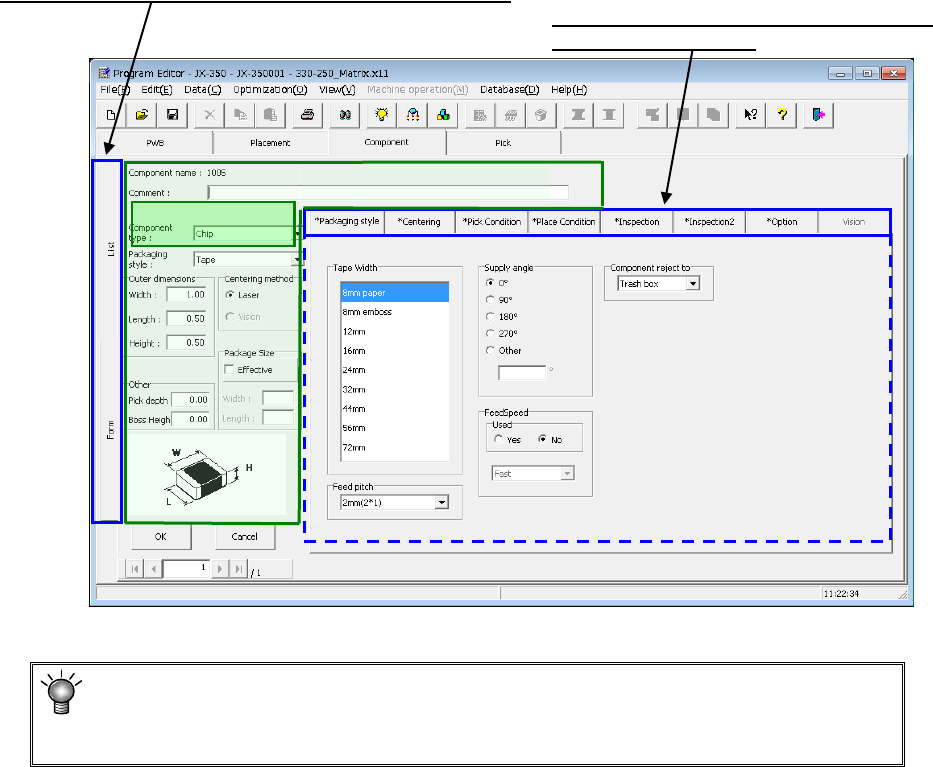
Task: Select 12mm in Tape Width list
Action: (x=352, y=332)
